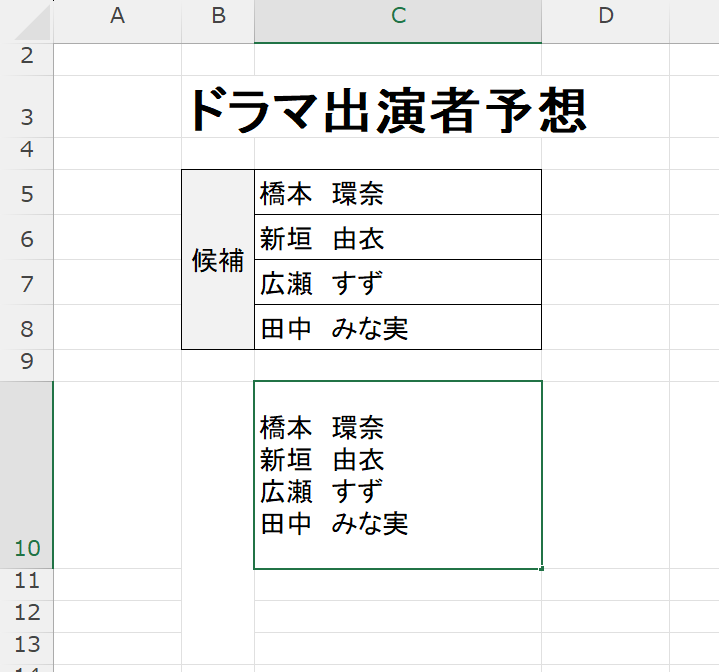The height and width of the screenshot is (672, 719).
Task: Click the fill handle of cell C10
Action: [x=542, y=569]
